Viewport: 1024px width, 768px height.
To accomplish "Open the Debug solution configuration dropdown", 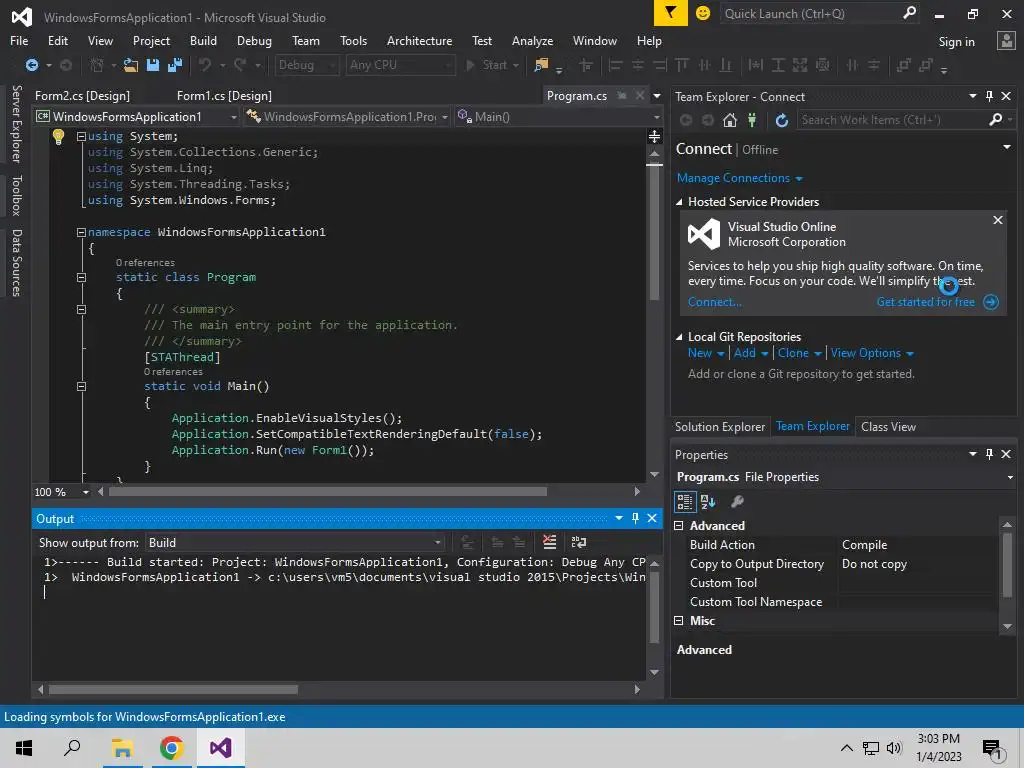I will pos(306,65).
